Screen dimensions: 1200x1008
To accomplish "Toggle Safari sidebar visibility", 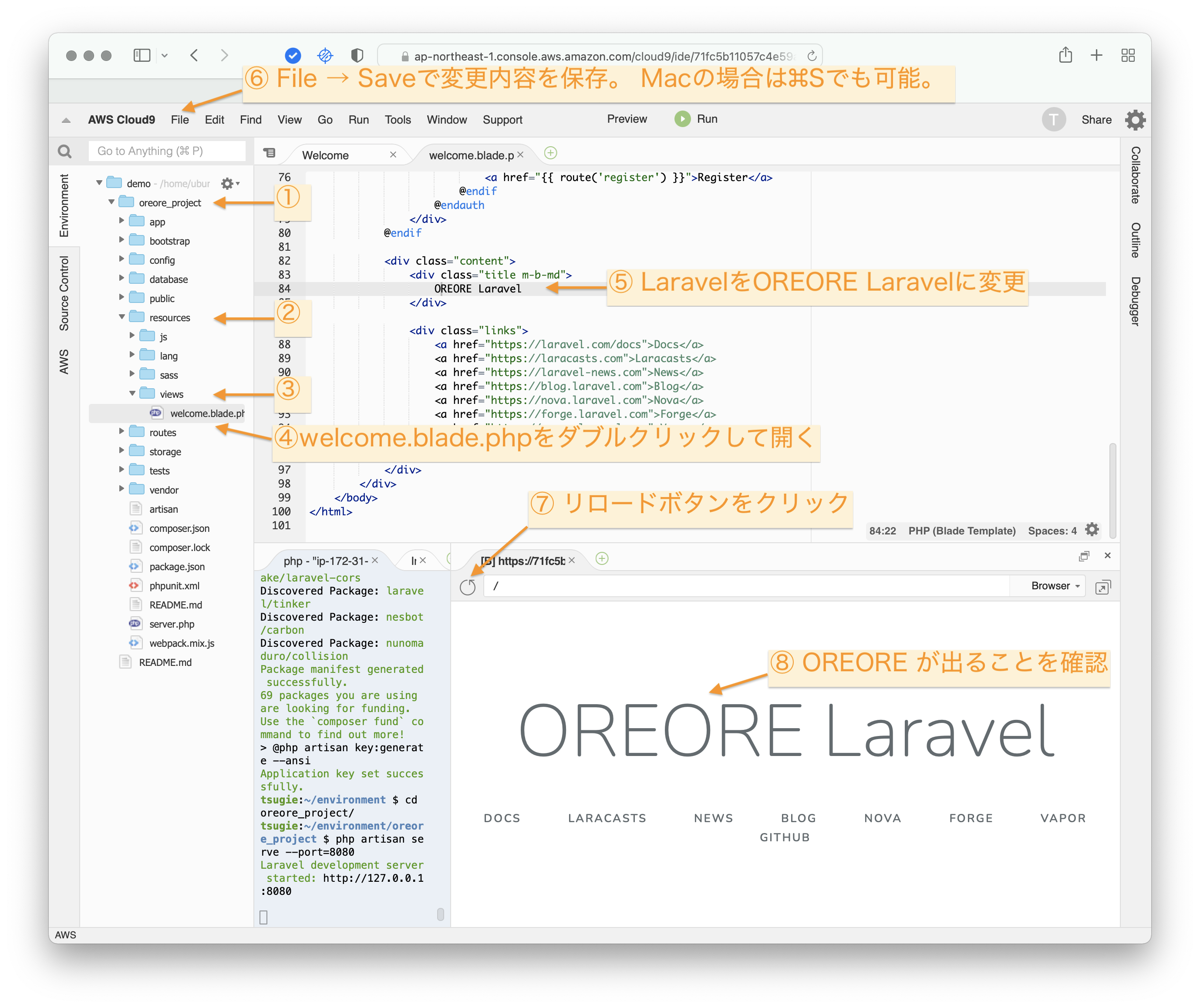I will point(142,55).
